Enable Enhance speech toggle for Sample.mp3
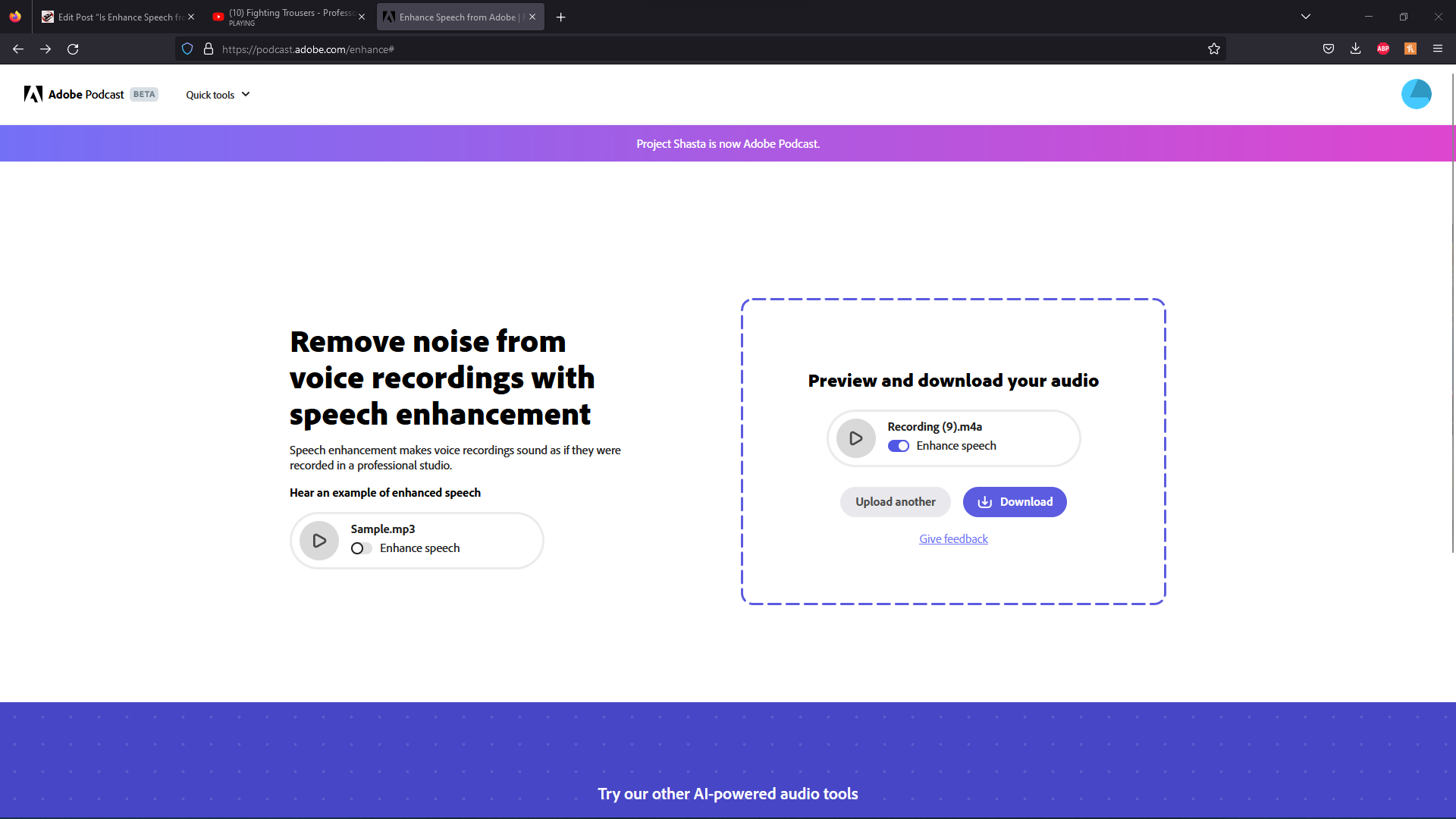This screenshot has width=1456, height=819. click(361, 548)
